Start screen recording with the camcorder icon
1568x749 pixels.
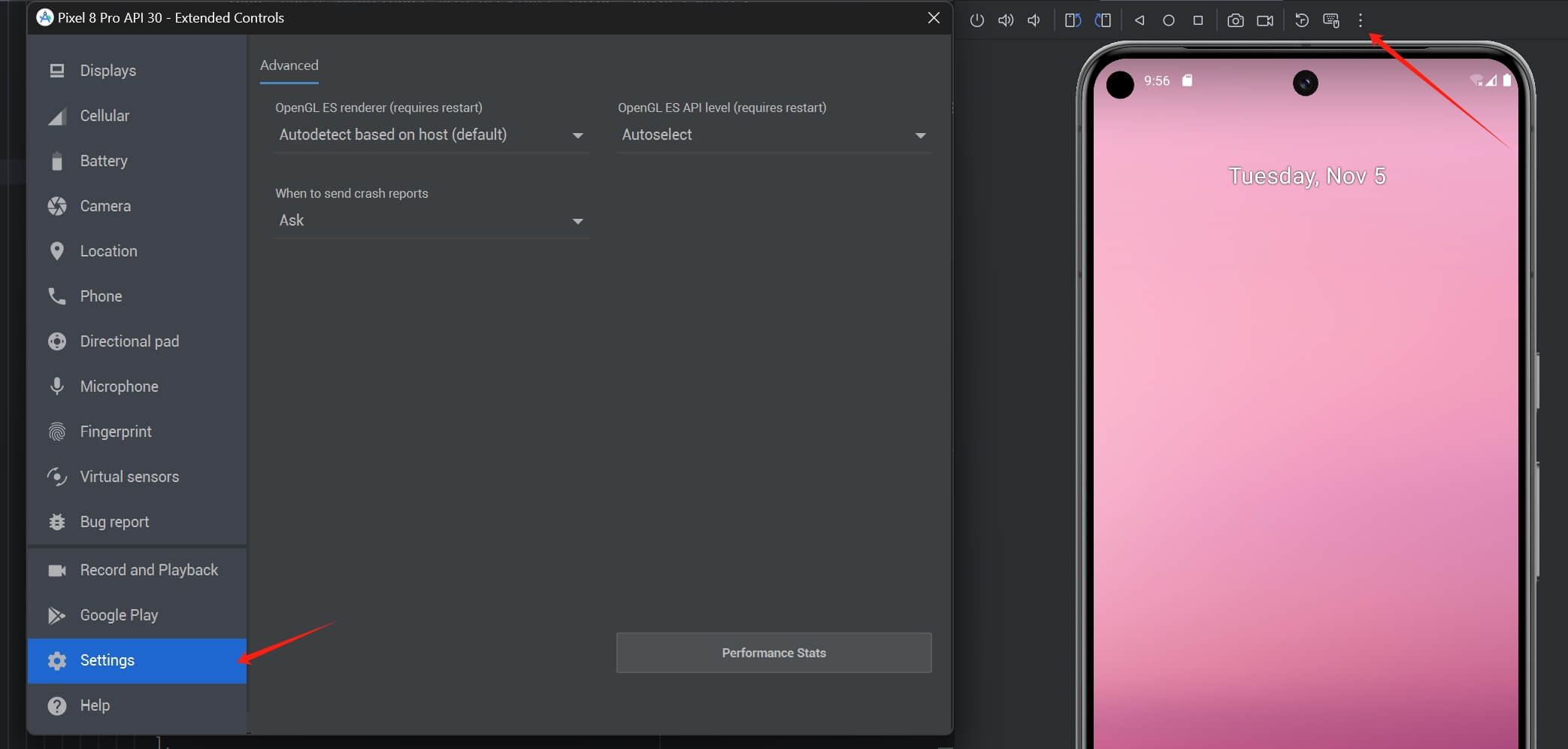[1265, 20]
